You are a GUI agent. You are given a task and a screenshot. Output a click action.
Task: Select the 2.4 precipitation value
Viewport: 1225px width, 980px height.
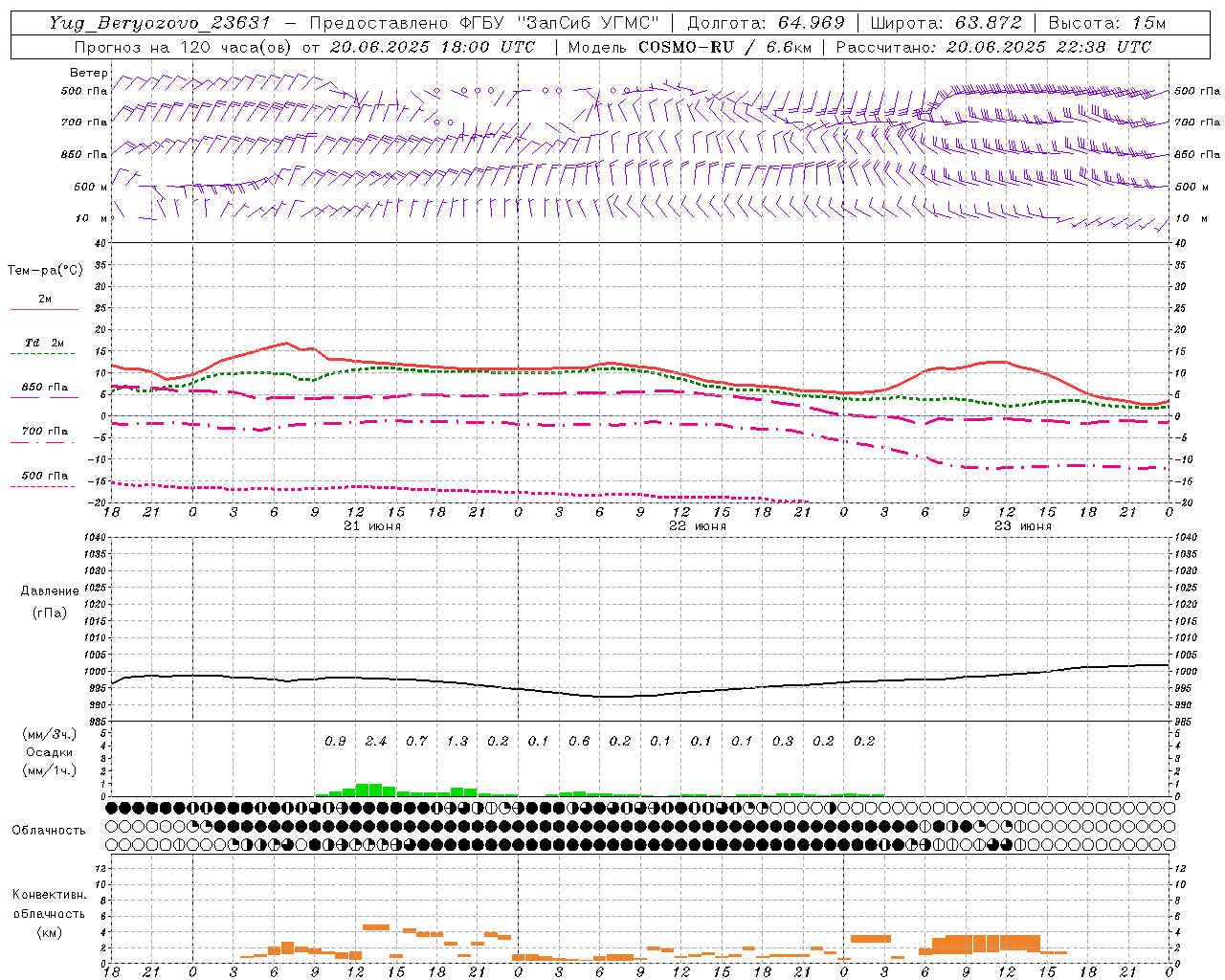(376, 741)
